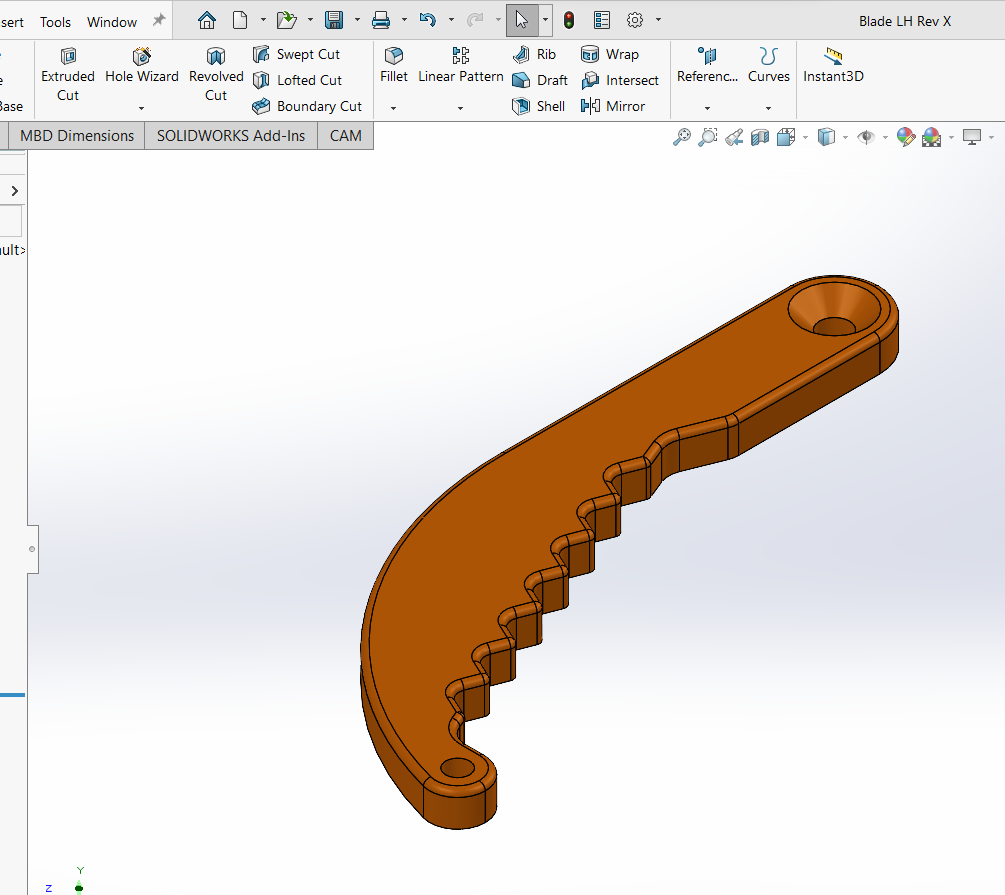Viewport: 1005px width, 895px height.
Task: Click the Edit Appearance color ball
Action: click(x=906, y=137)
